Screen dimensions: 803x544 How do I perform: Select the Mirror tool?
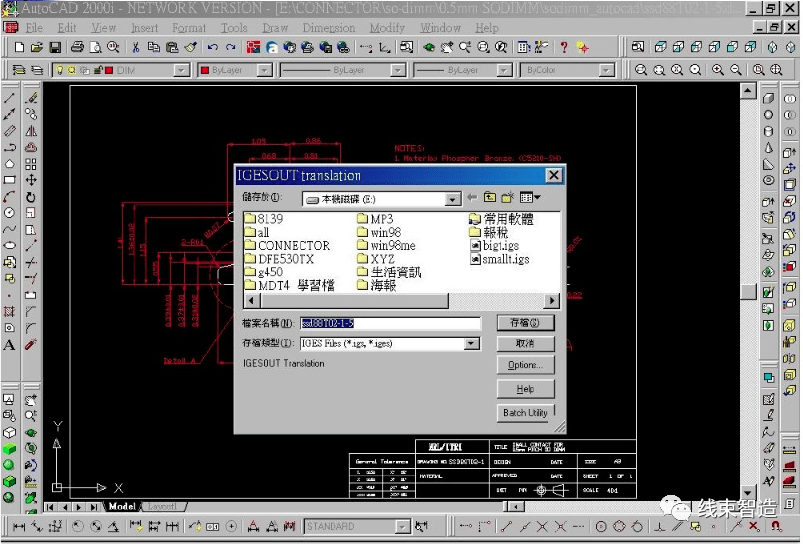pyautogui.click(x=31, y=131)
